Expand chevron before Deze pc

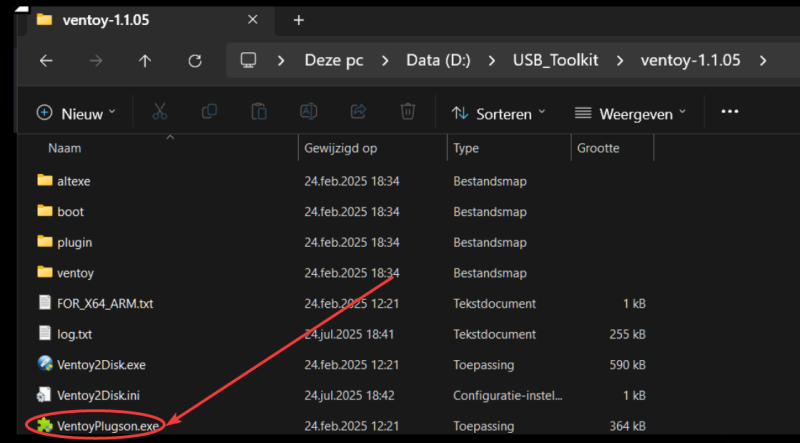coord(281,61)
